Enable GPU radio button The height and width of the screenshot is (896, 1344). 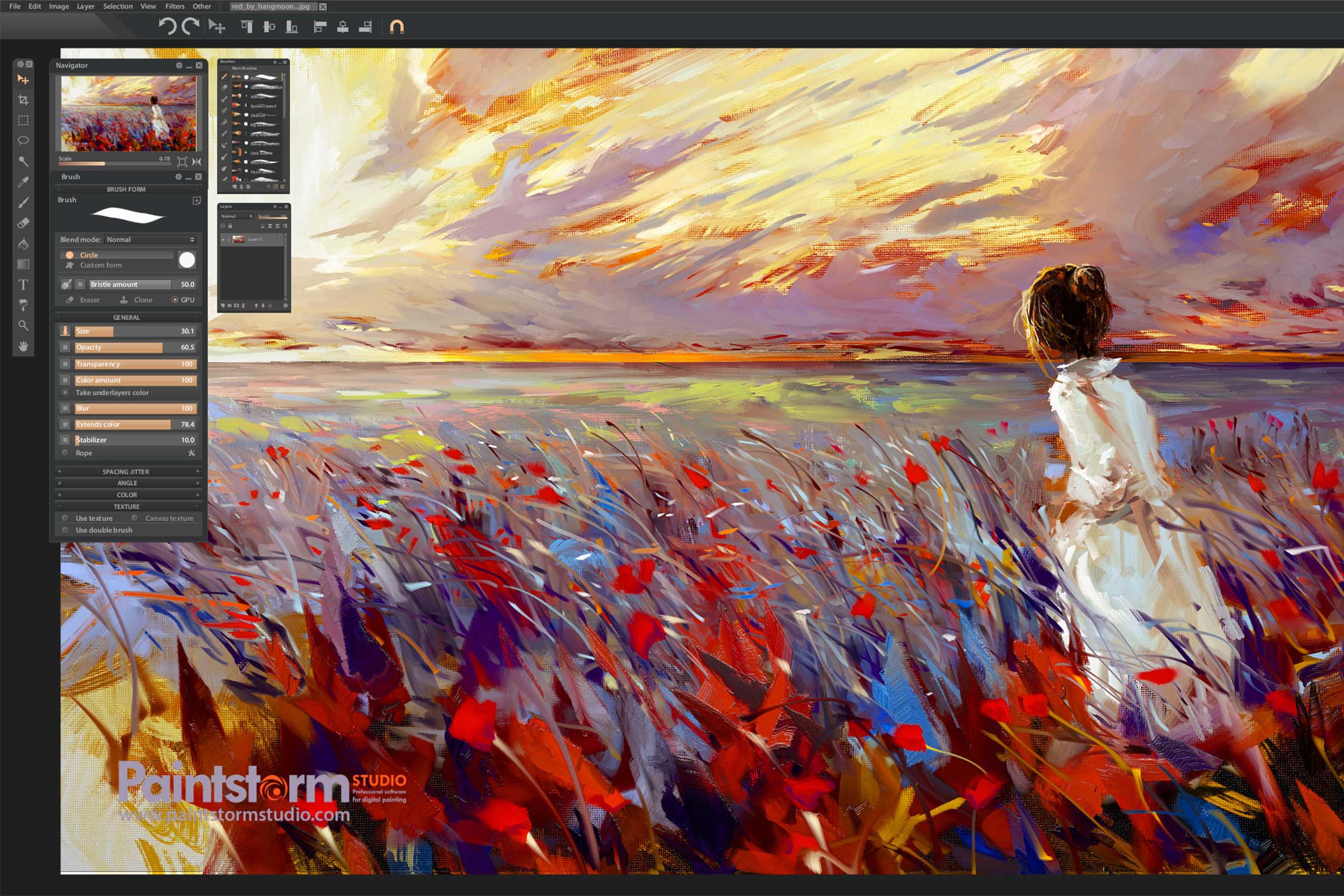point(175,300)
